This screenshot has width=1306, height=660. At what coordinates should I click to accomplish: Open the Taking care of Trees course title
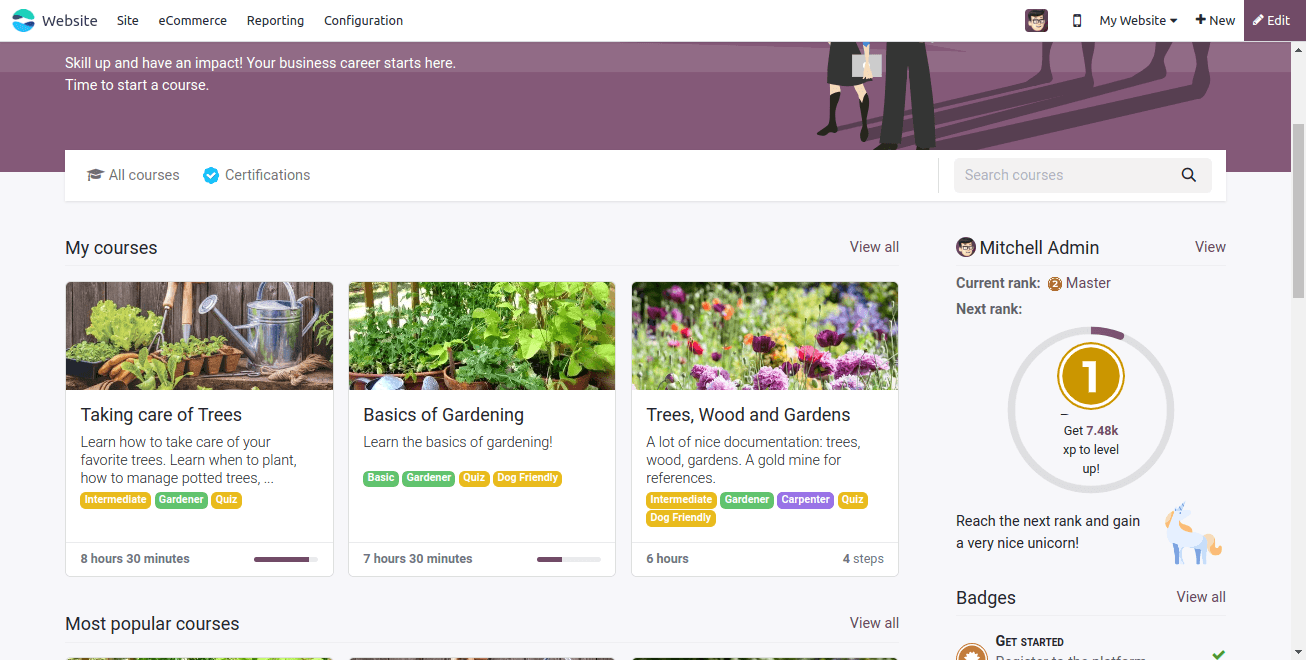(x=161, y=415)
